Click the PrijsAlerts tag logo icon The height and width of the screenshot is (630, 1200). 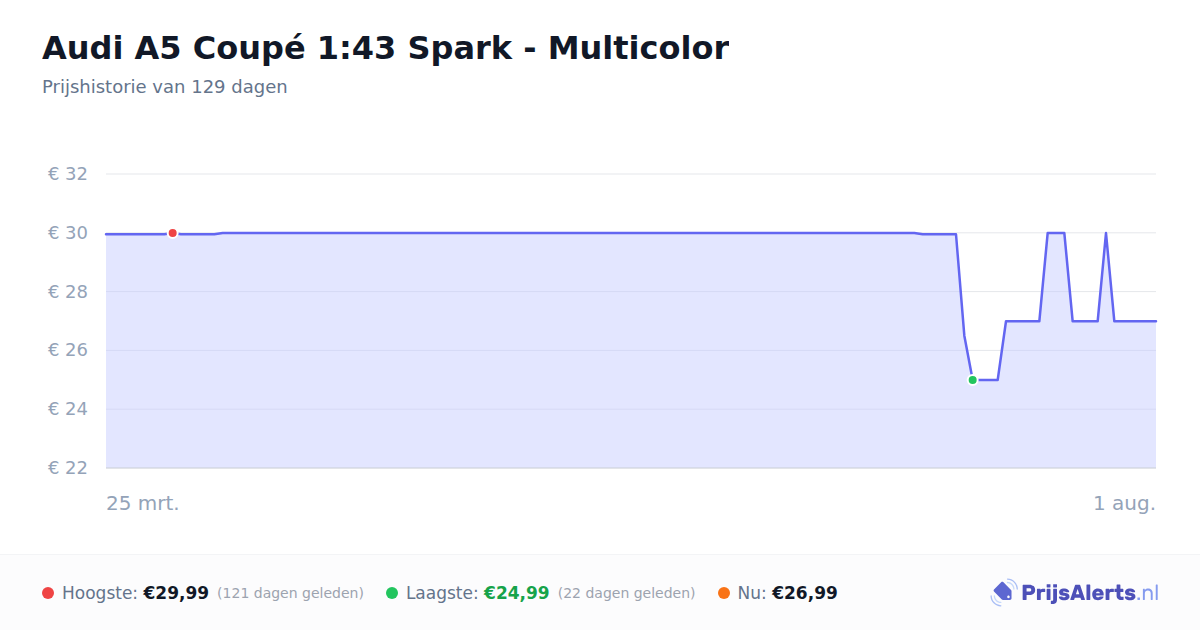(x=1003, y=593)
